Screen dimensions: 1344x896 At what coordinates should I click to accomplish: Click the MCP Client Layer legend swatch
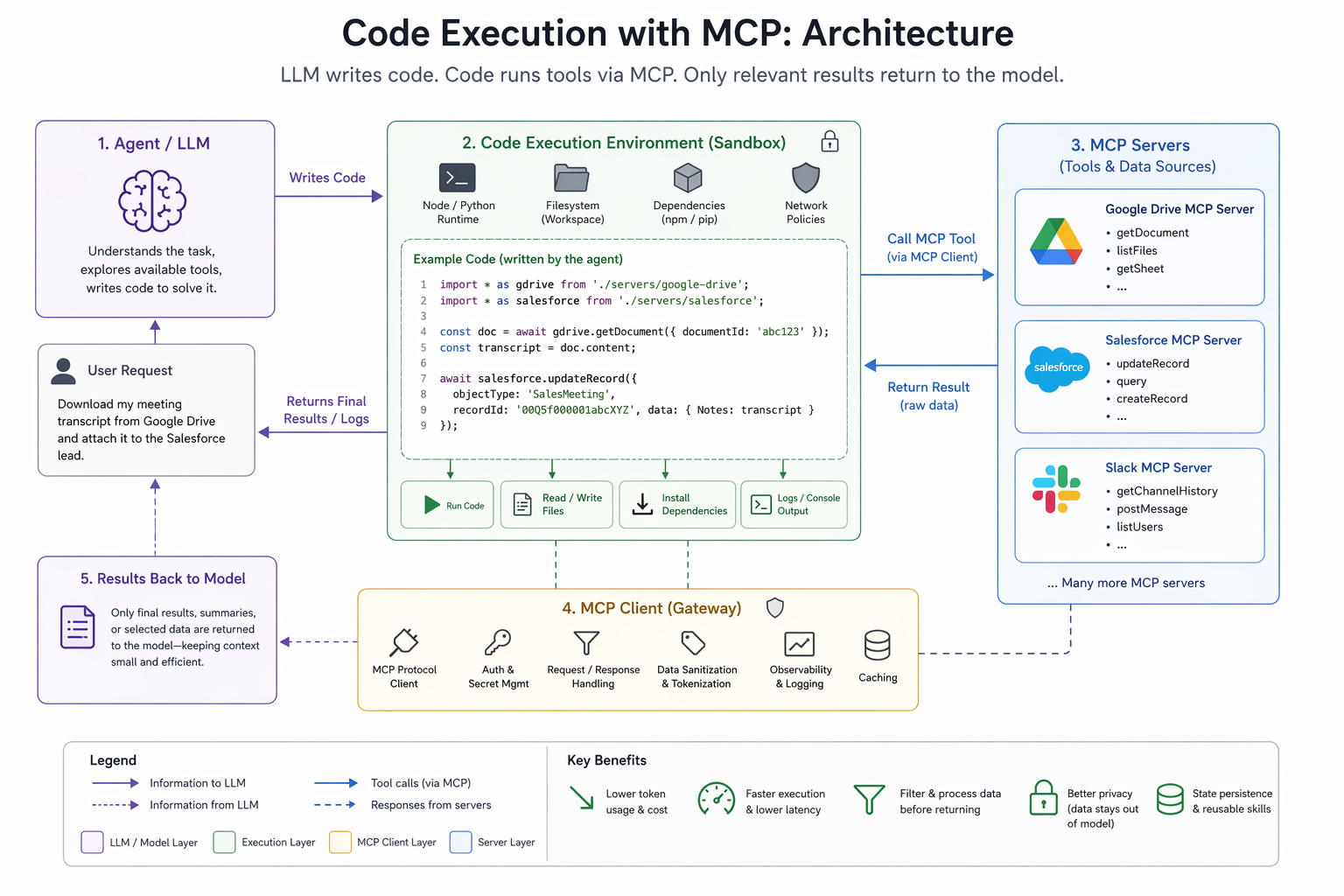[339, 842]
